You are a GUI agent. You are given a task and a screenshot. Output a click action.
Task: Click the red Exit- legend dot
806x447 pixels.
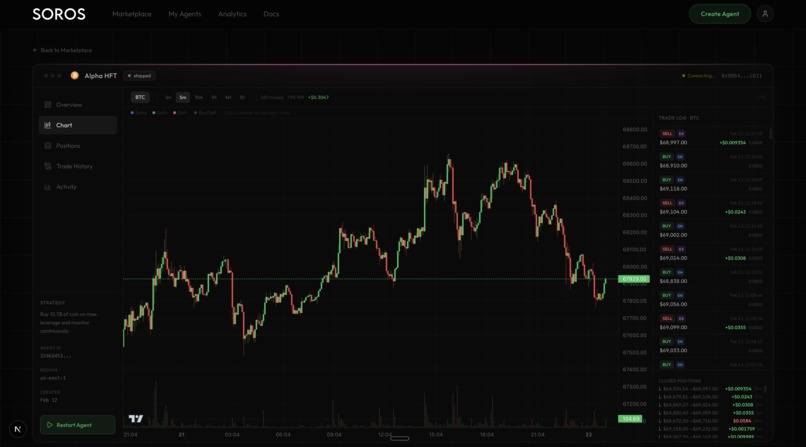[x=175, y=113]
